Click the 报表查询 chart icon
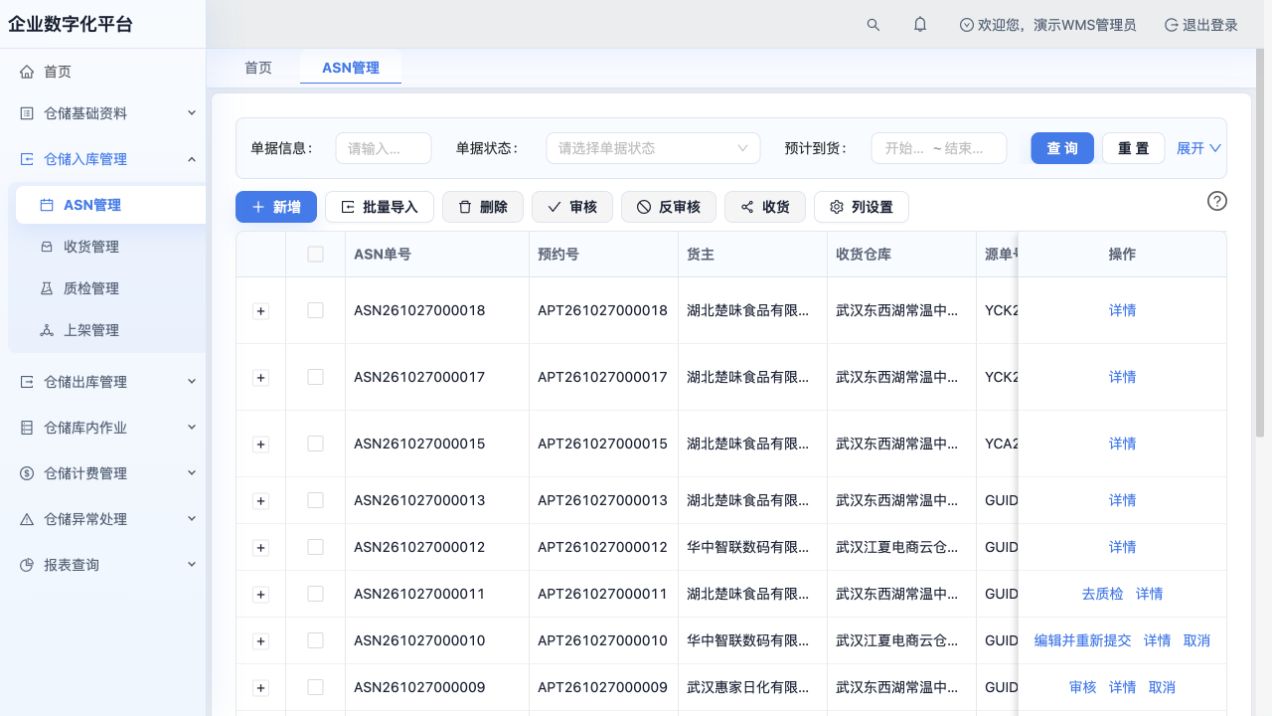 27,565
